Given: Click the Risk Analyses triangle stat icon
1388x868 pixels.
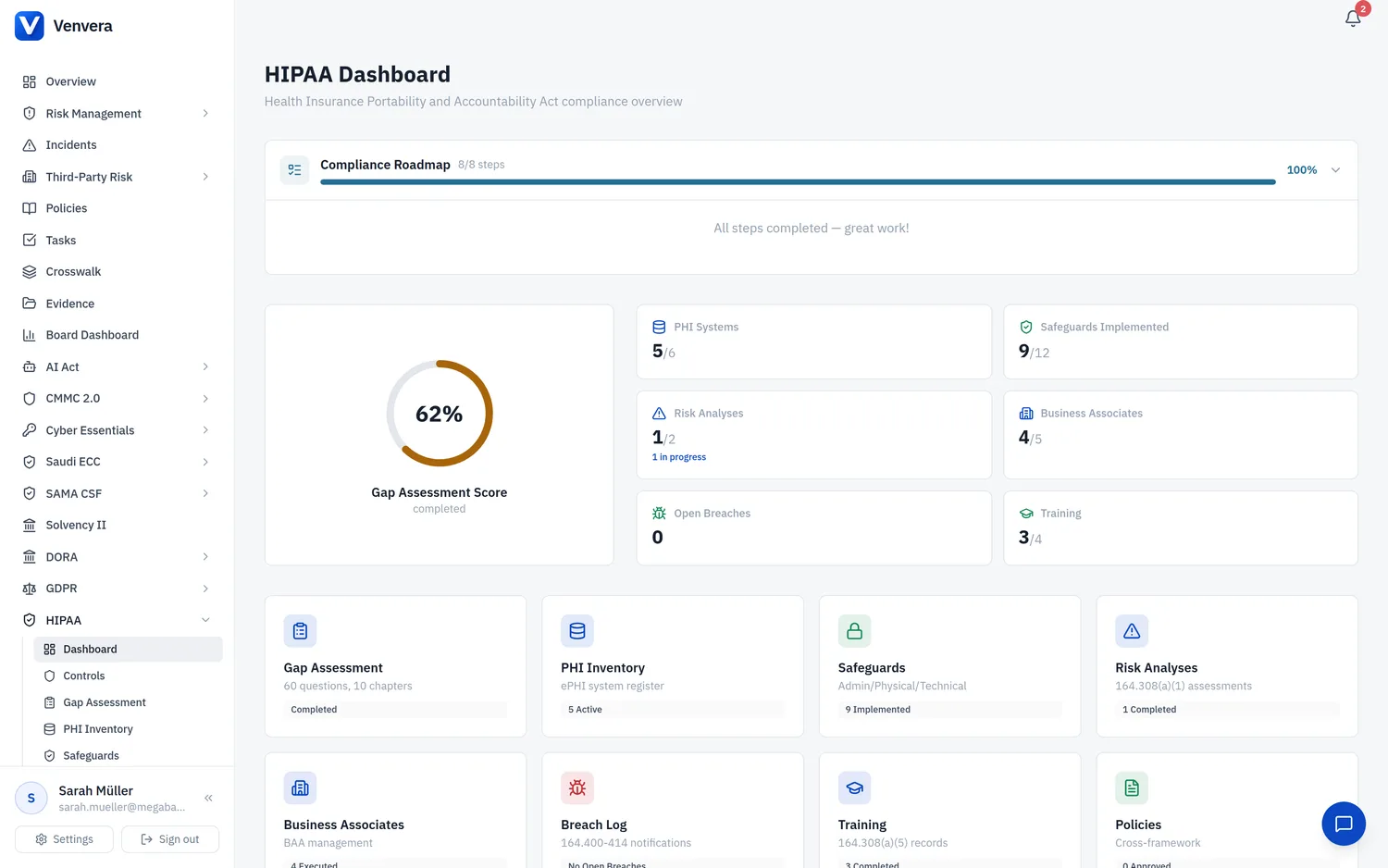Looking at the screenshot, I should pyautogui.click(x=659, y=414).
